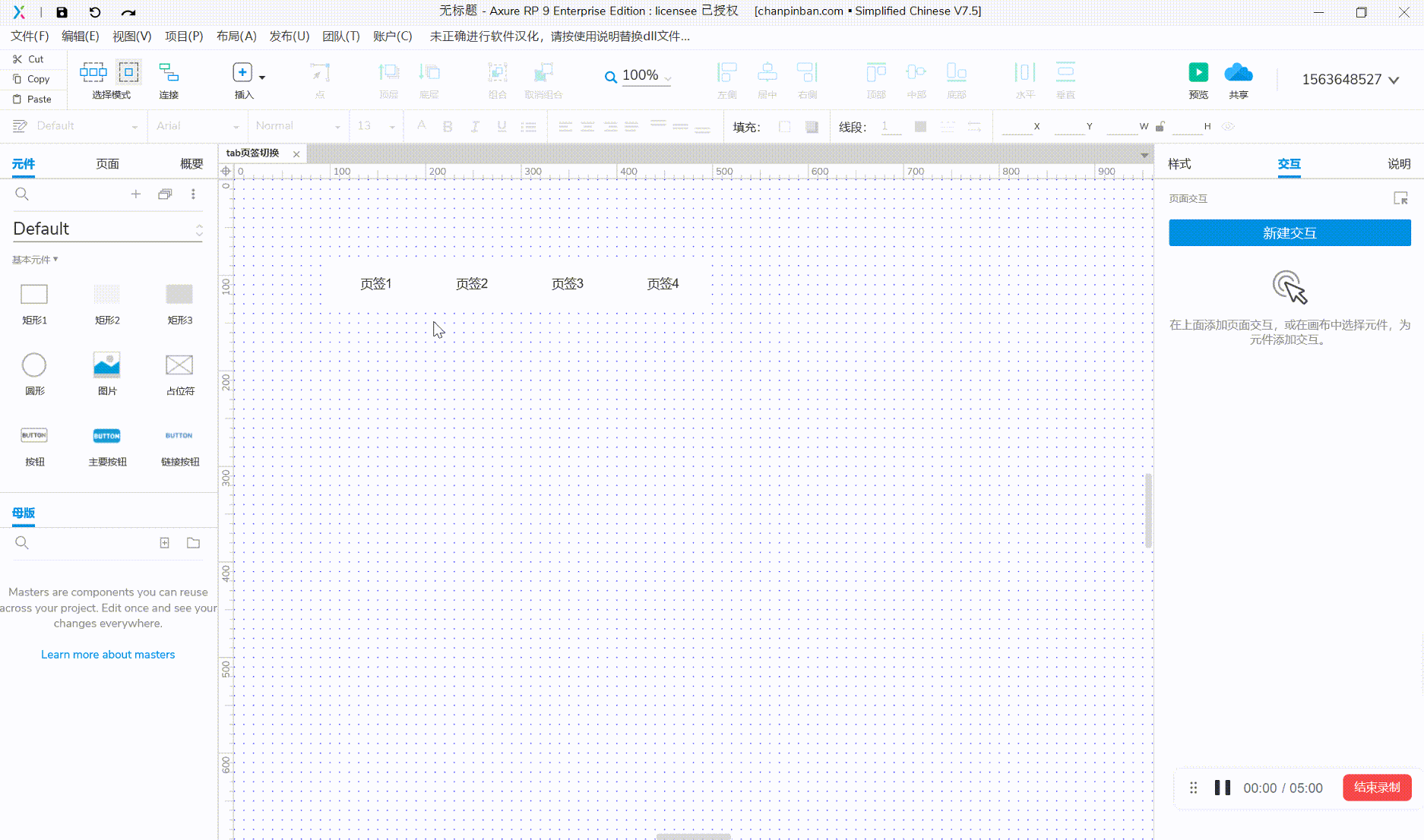Click the Redo arrow icon
1424x840 pixels.
[128, 12]
